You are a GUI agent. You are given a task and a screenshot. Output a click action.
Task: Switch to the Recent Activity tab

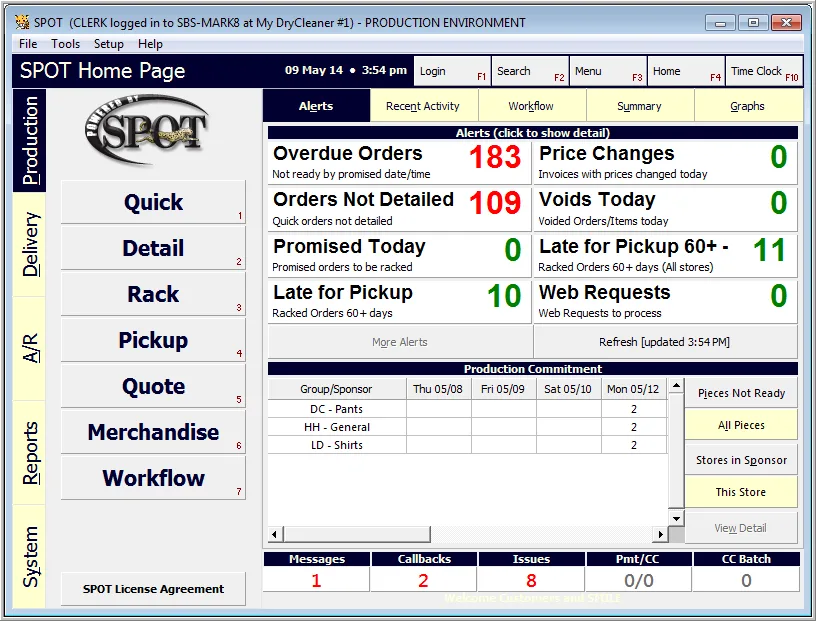click(423, 106)
